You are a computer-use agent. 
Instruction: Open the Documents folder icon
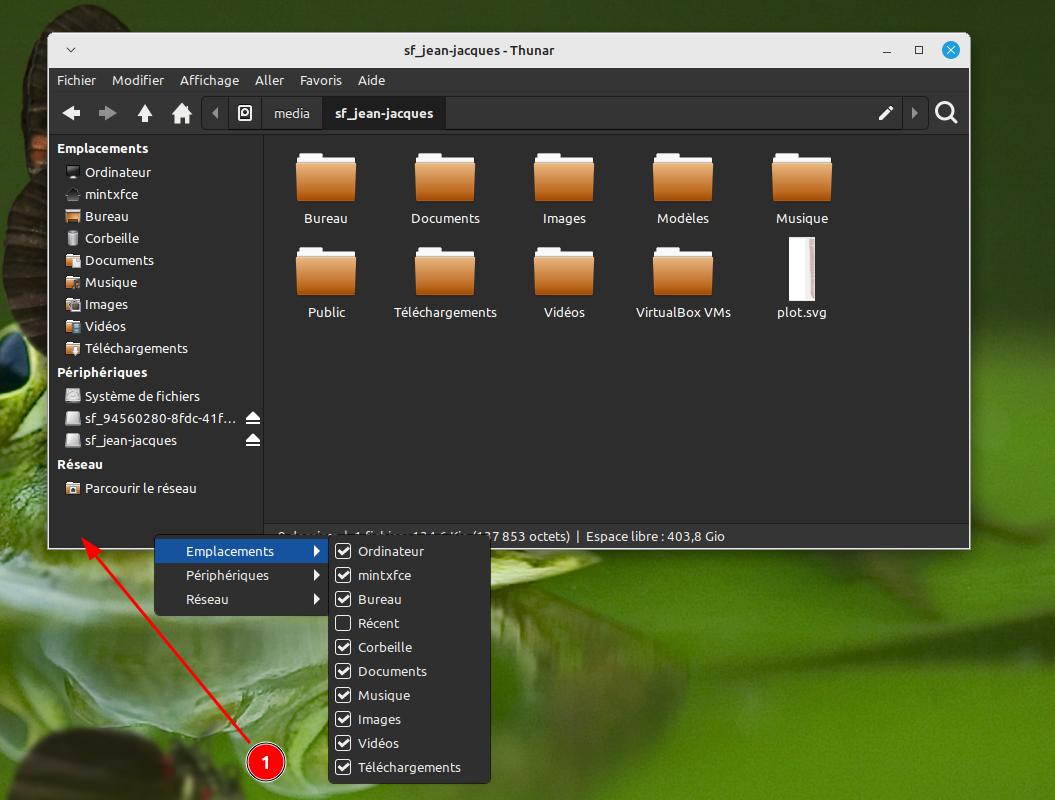pyautogui.click(x=445, y=178)
